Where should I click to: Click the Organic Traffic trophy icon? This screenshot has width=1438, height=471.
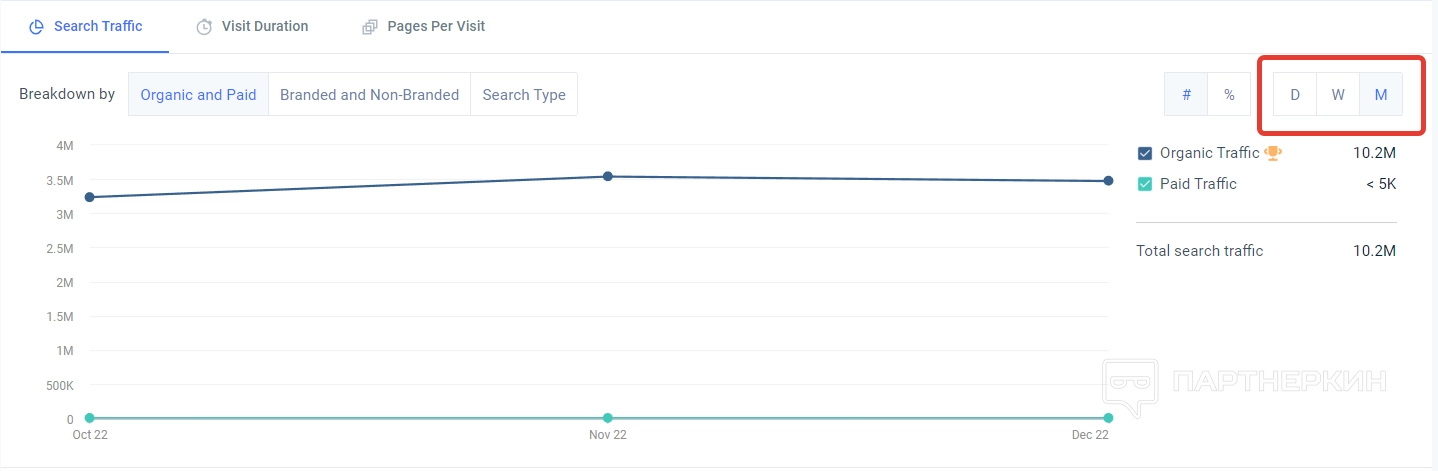click(x=1273, y=153)
